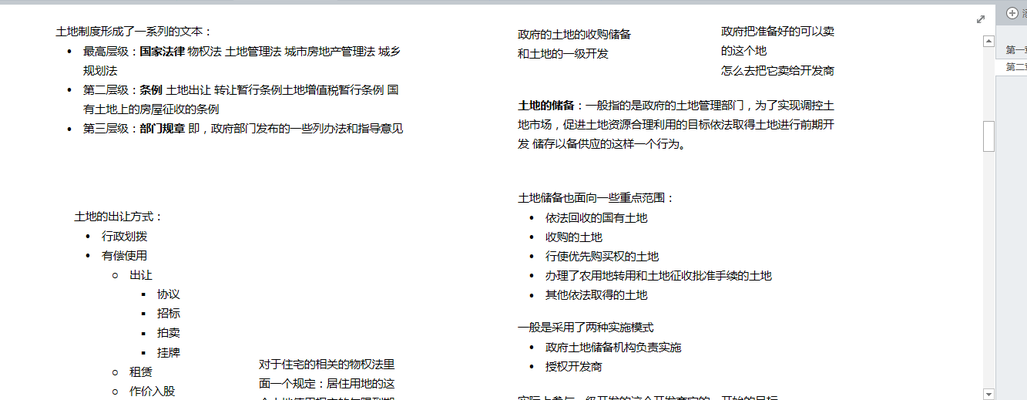This screenshot has height=400, width=1027.
Task: Click the vertical scrollbar thumb
Action: [988, 136]
